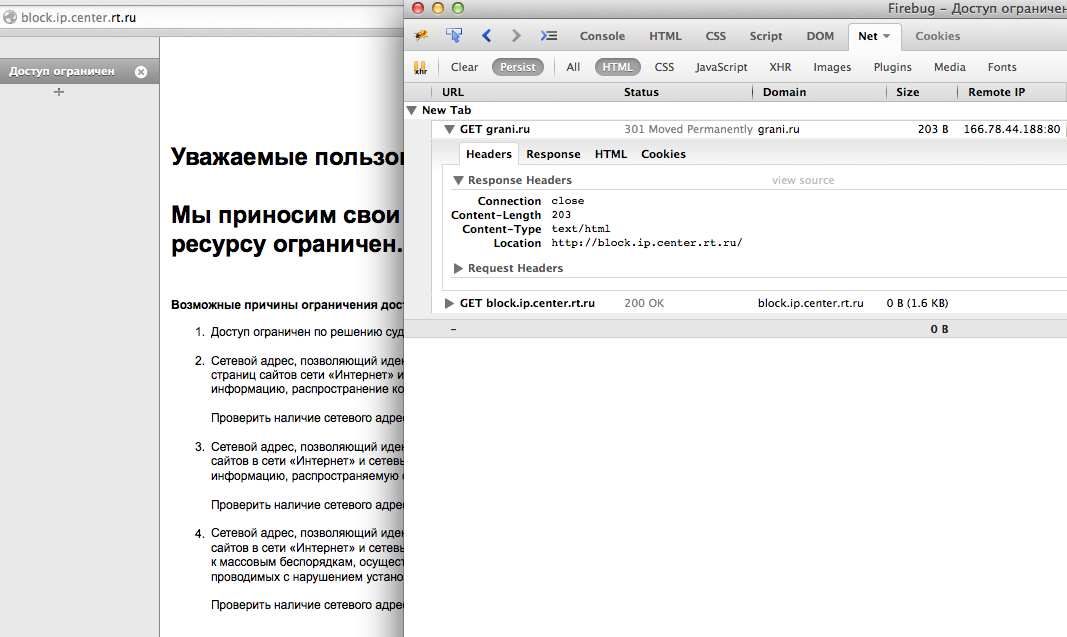The width and height of the screenshot is (1067, 637).
Task: Switch to the Console tab
Action: pos(602,35)
